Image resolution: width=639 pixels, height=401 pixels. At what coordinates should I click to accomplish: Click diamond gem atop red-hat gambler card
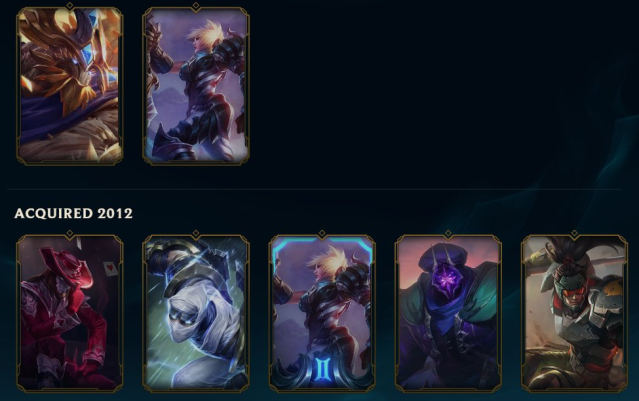point(70,234)
